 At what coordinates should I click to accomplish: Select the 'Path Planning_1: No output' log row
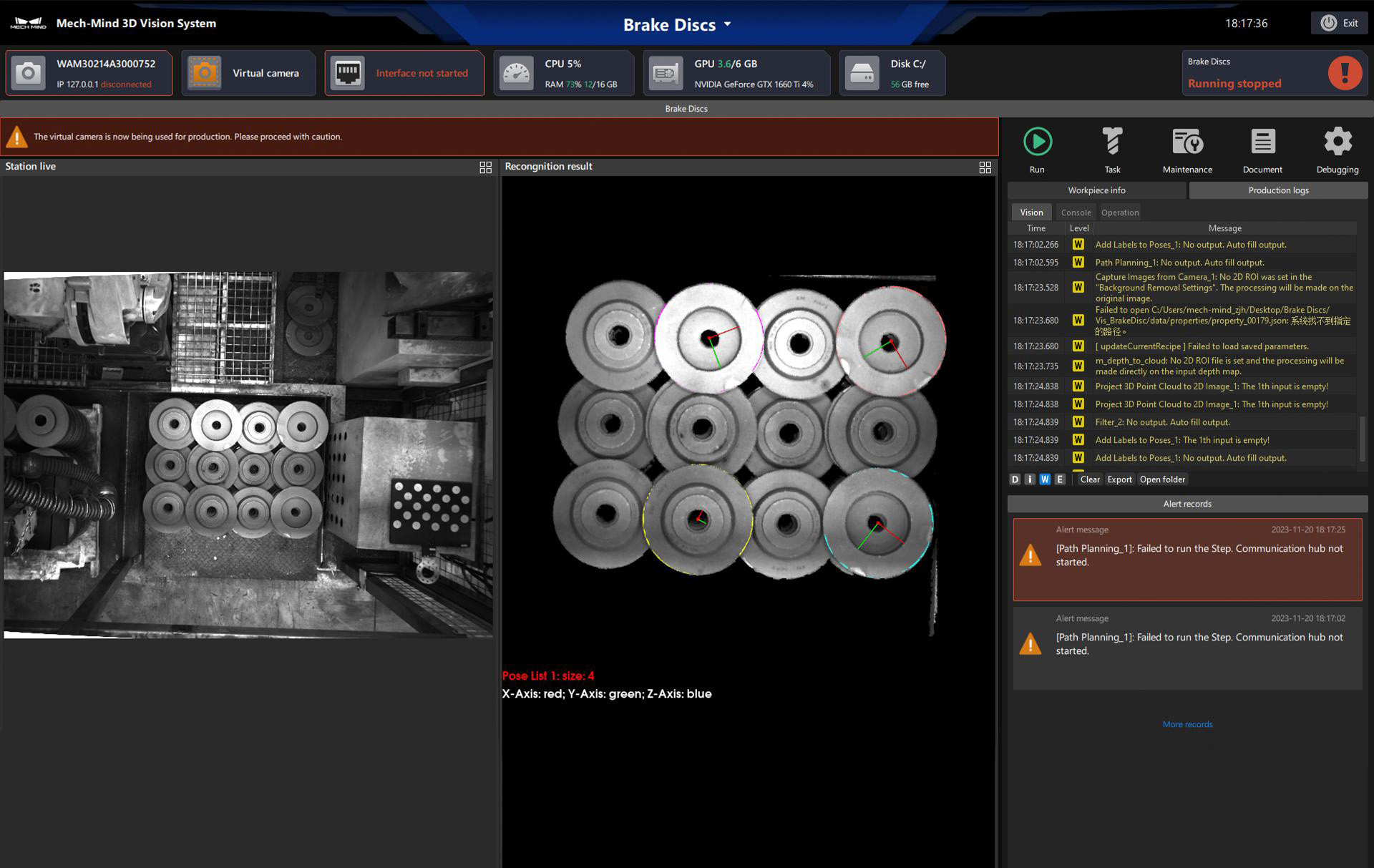[1182, 263]
